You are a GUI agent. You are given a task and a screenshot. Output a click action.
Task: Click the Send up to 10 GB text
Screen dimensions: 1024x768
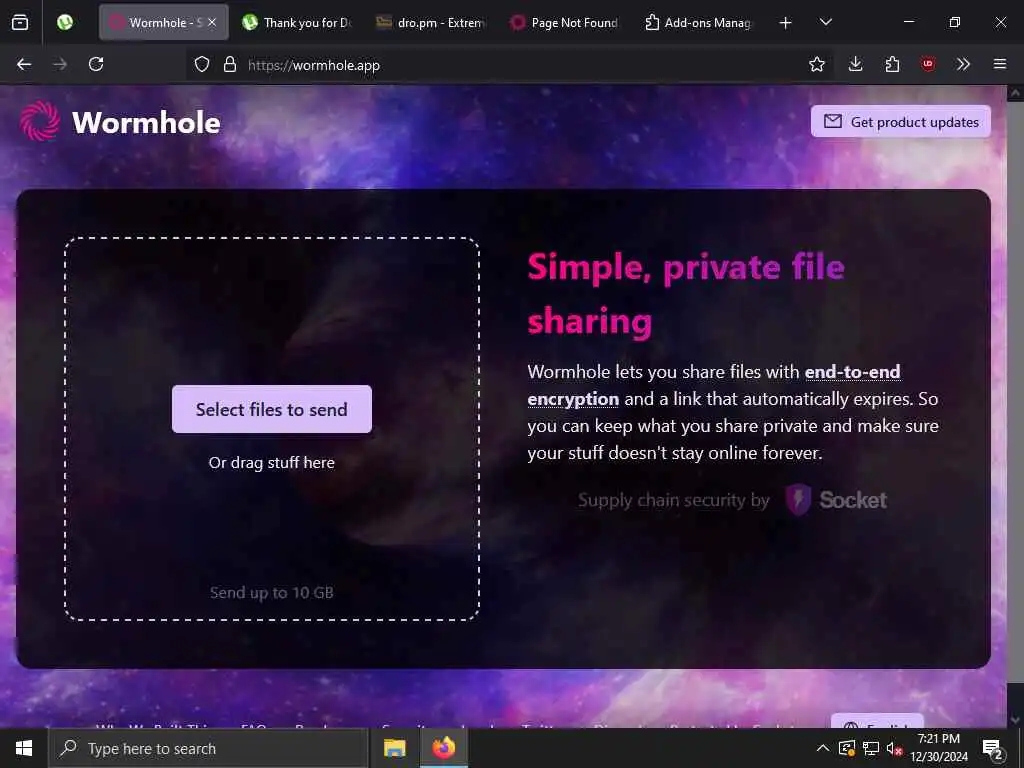pos(272,593)
